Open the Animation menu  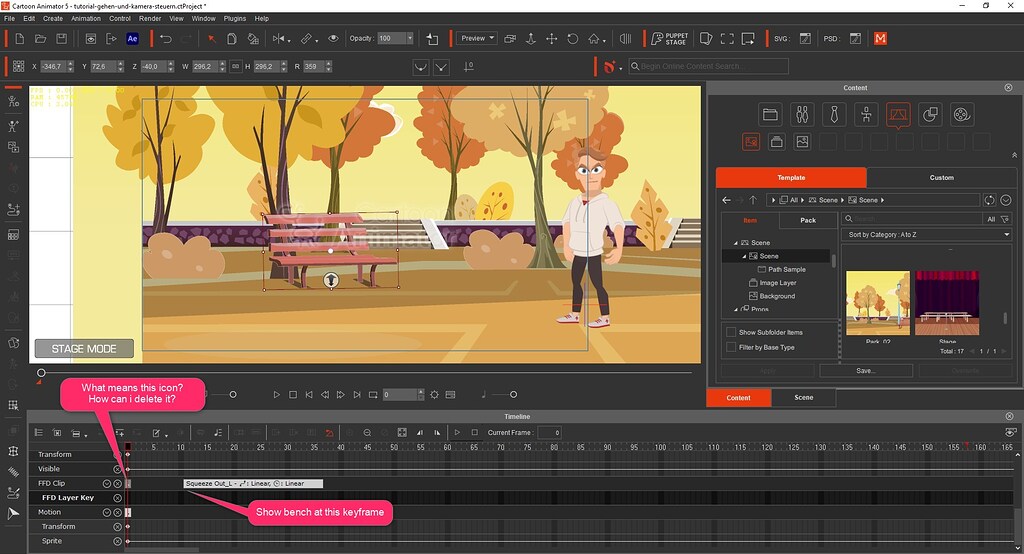[86, 18]
